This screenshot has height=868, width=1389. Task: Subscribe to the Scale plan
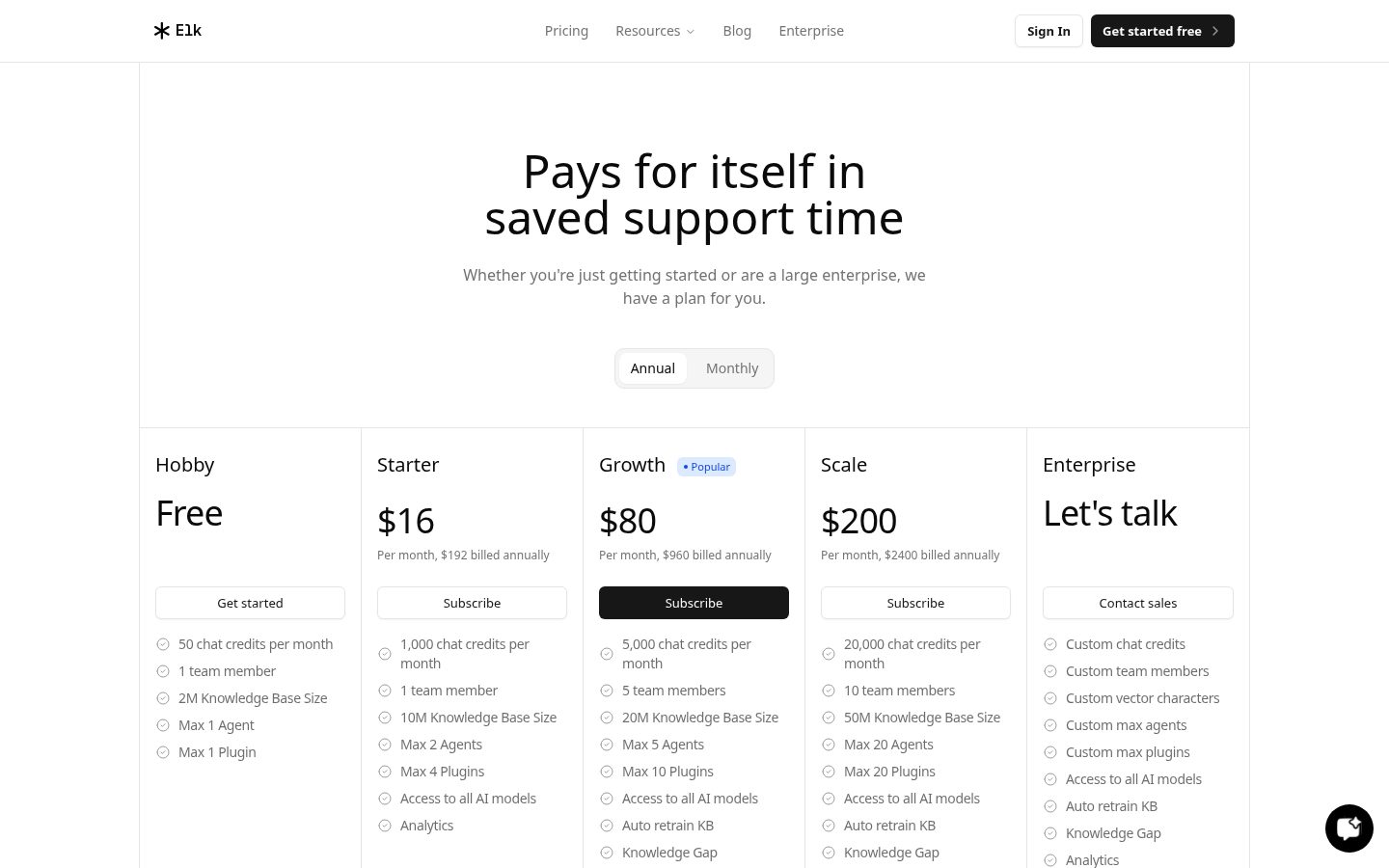click(x=915, y=603)
